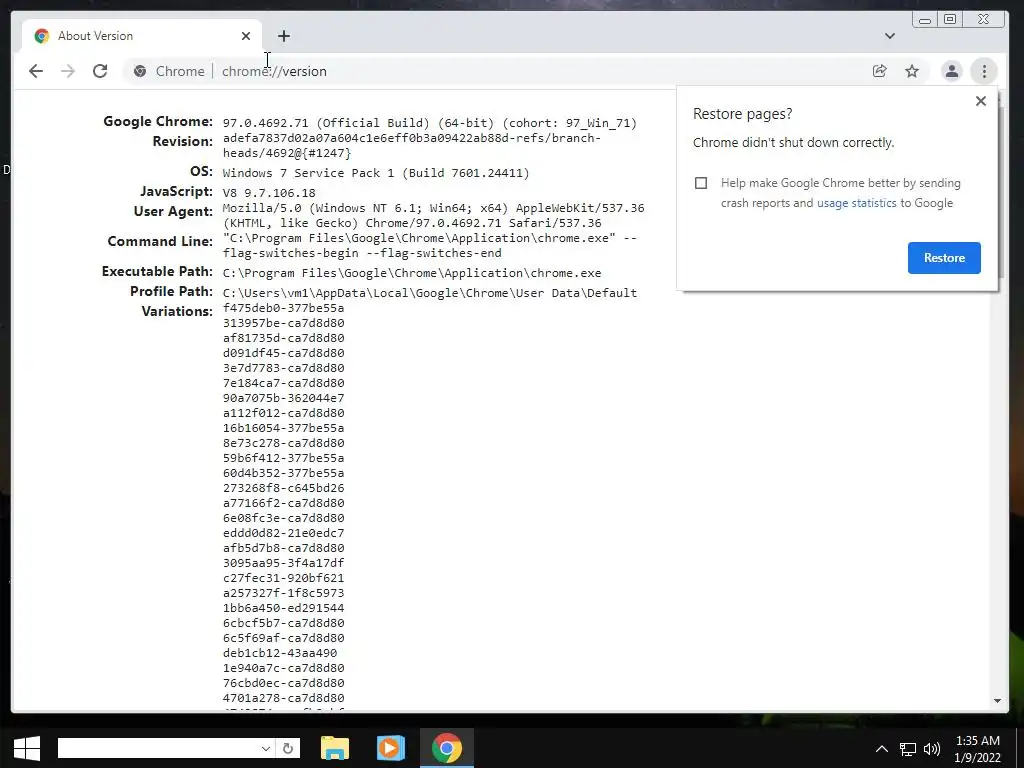The image size is (1024, 768).
Task: Share this page using the share icon
Action: point(880,71)
